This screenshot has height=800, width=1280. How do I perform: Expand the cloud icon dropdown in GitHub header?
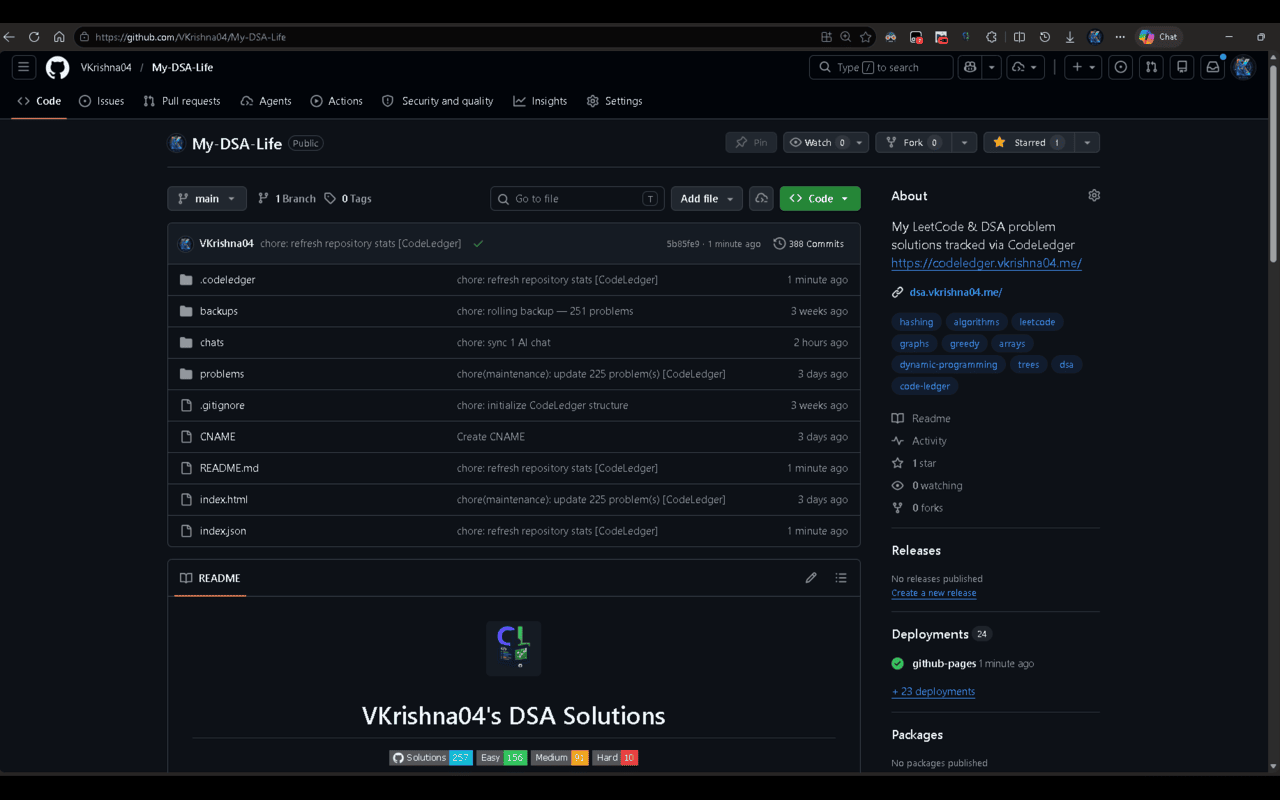(x=1025, y=67)
